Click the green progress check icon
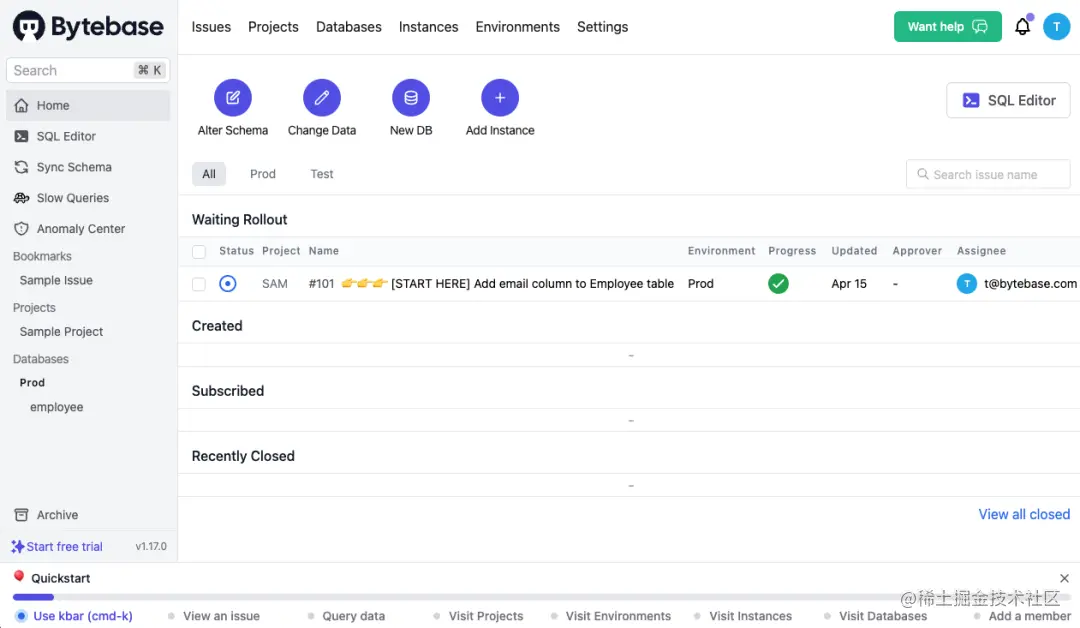 tap(778, 284)
